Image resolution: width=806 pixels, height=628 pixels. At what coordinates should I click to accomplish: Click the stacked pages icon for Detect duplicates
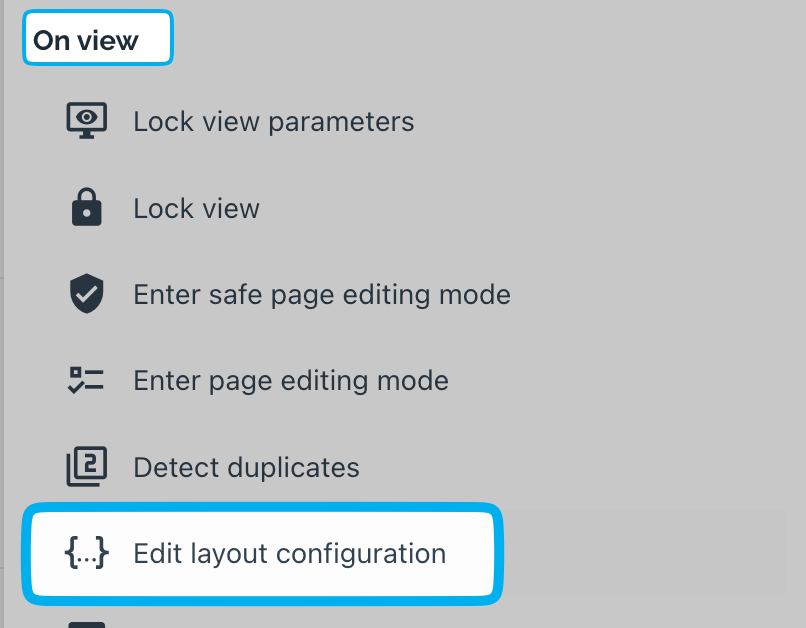[x=87, y=467]
